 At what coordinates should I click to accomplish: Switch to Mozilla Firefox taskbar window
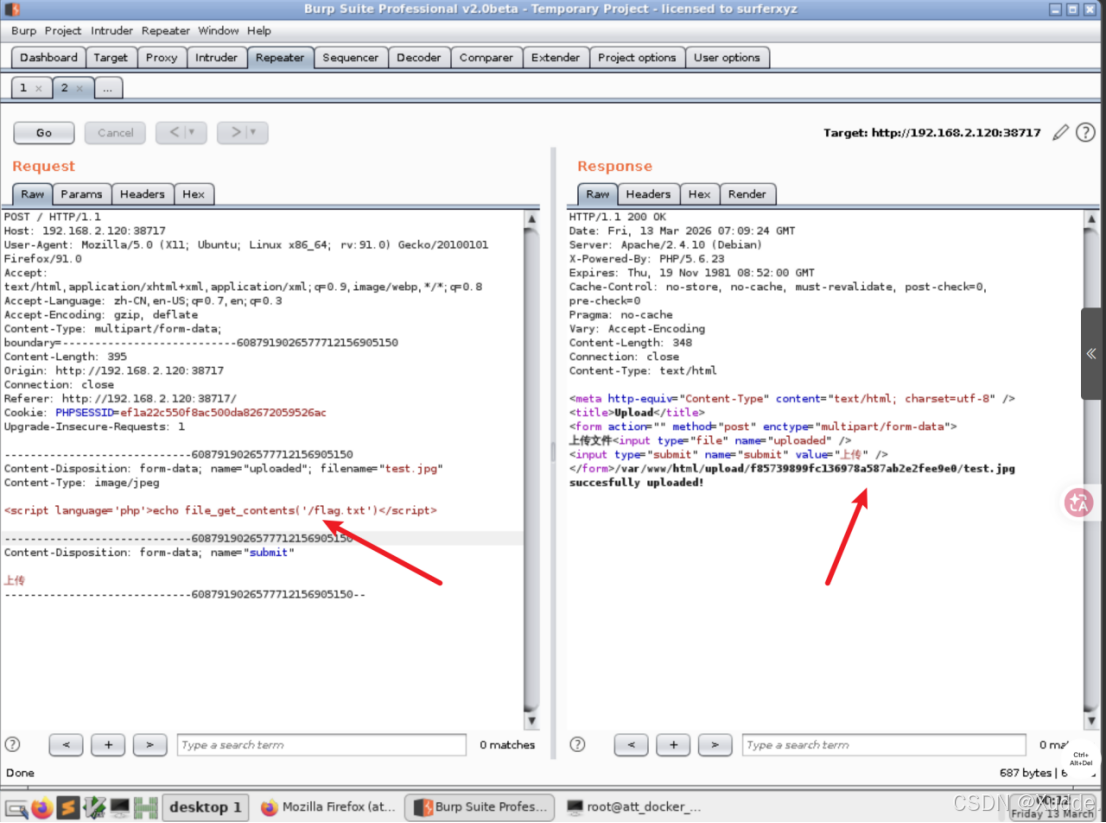(x=328, y=807)
